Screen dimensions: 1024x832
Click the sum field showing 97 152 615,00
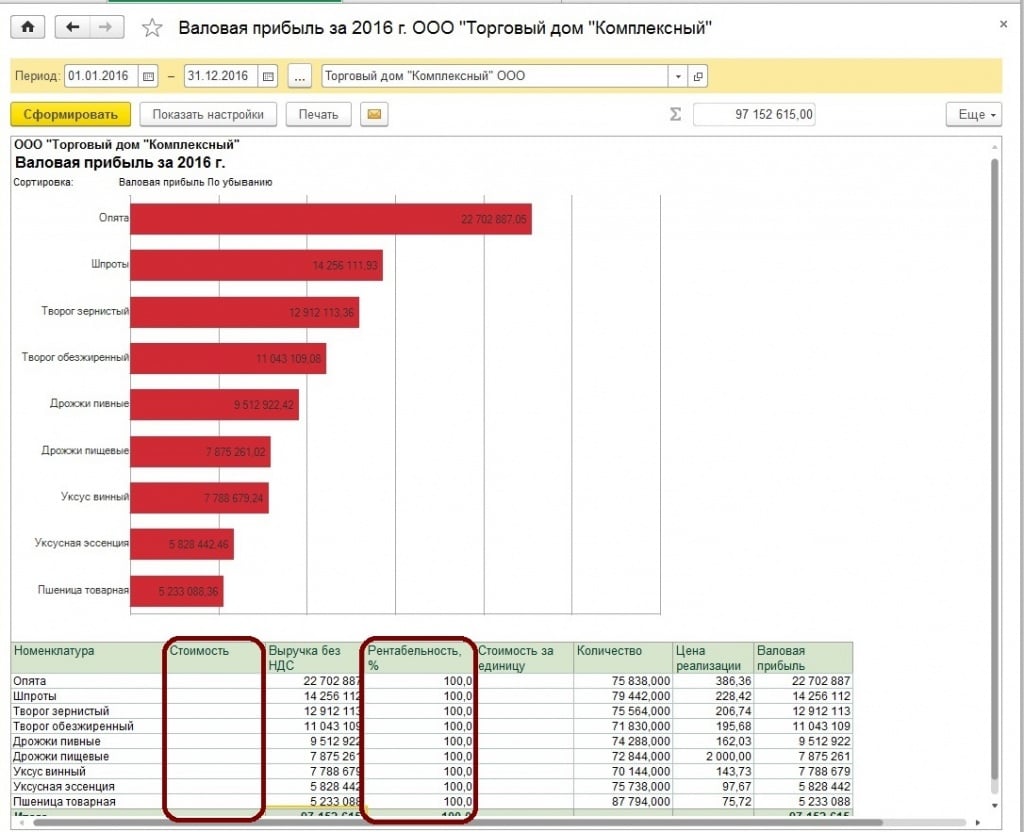point(755,115)
